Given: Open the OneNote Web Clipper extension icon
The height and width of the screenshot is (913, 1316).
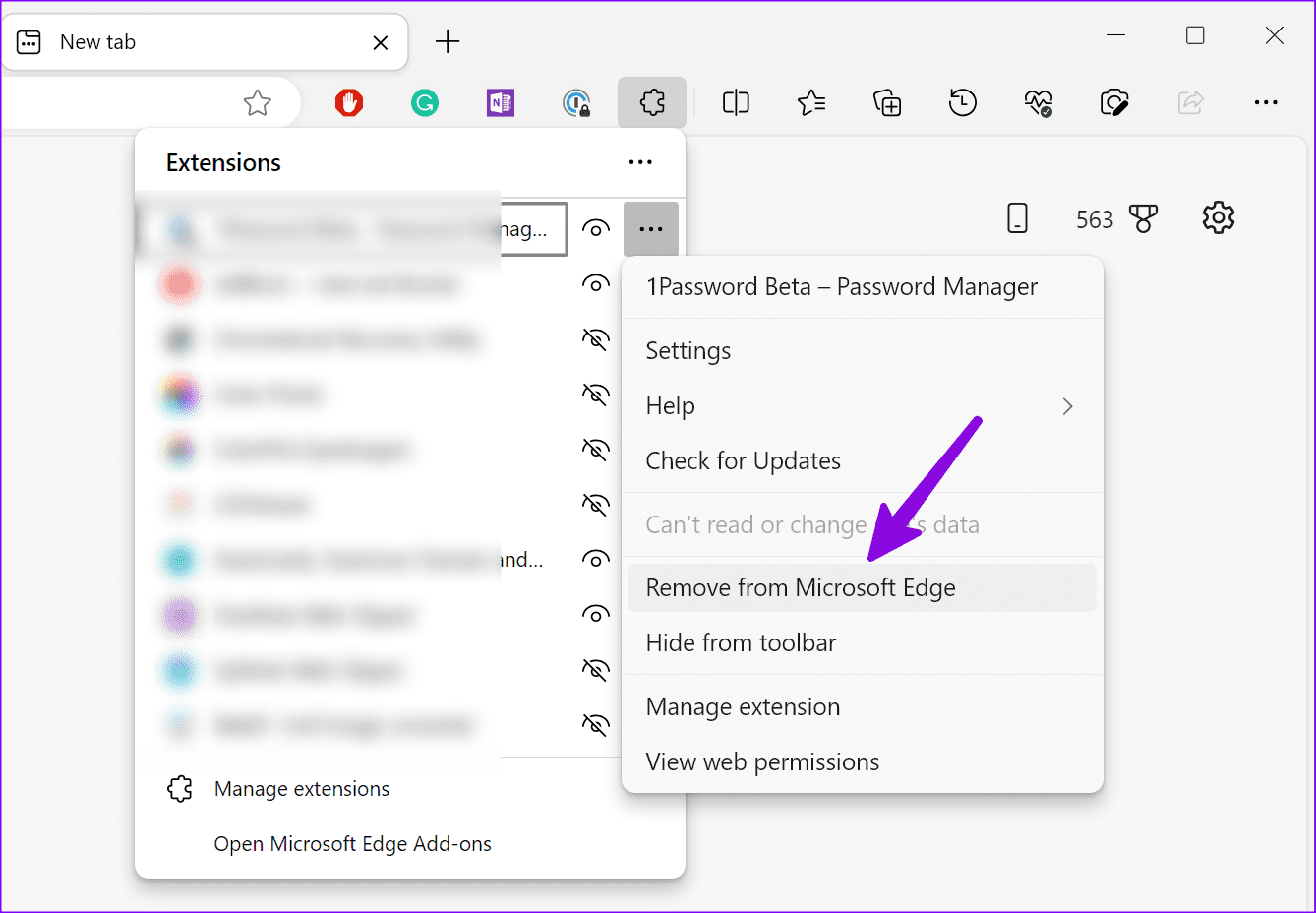Looking at the screenshot, I should click(x=501, y=102).
